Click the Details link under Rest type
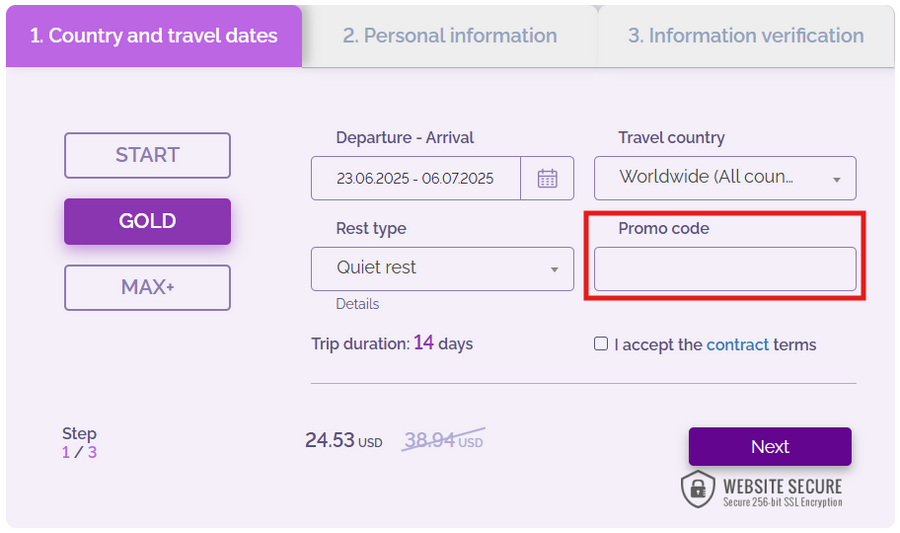Image resolution: width=900 pixels, height=533 pixels. coord(357,304)
